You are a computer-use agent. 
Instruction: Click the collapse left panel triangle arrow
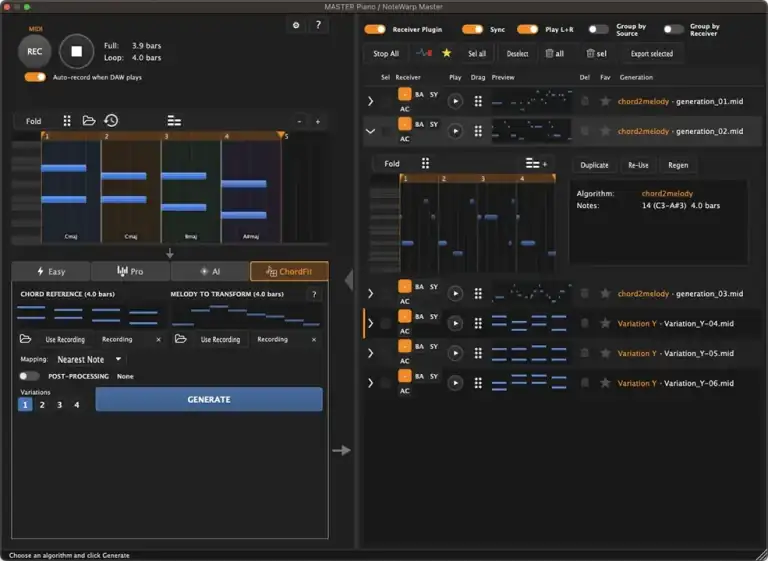pyautogui.click(x=349, y=280)
